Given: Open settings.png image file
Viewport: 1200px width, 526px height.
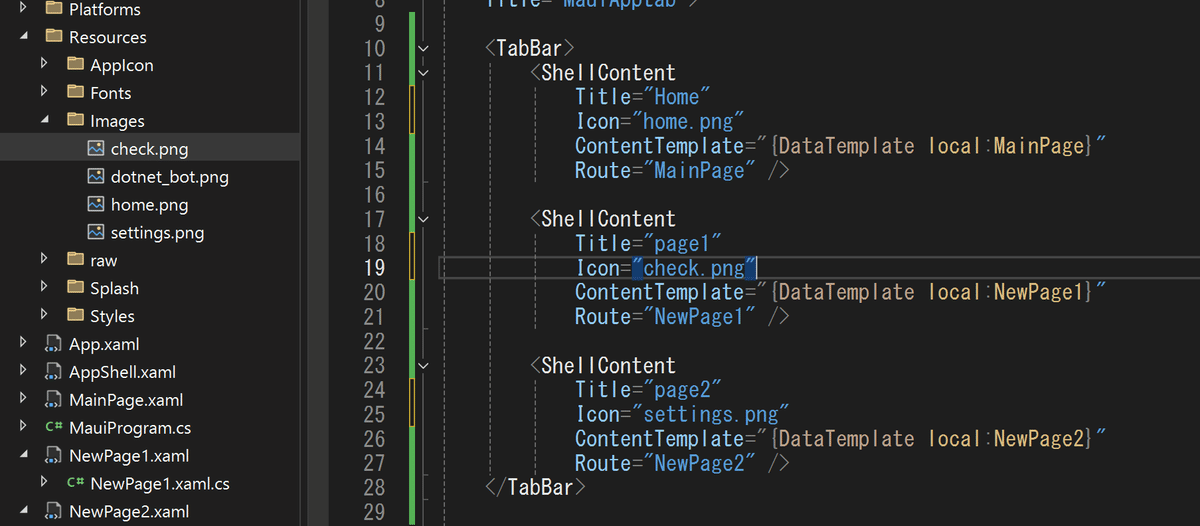Looking at the screenshot, I should pyautogui.click(x=157, y=233).
